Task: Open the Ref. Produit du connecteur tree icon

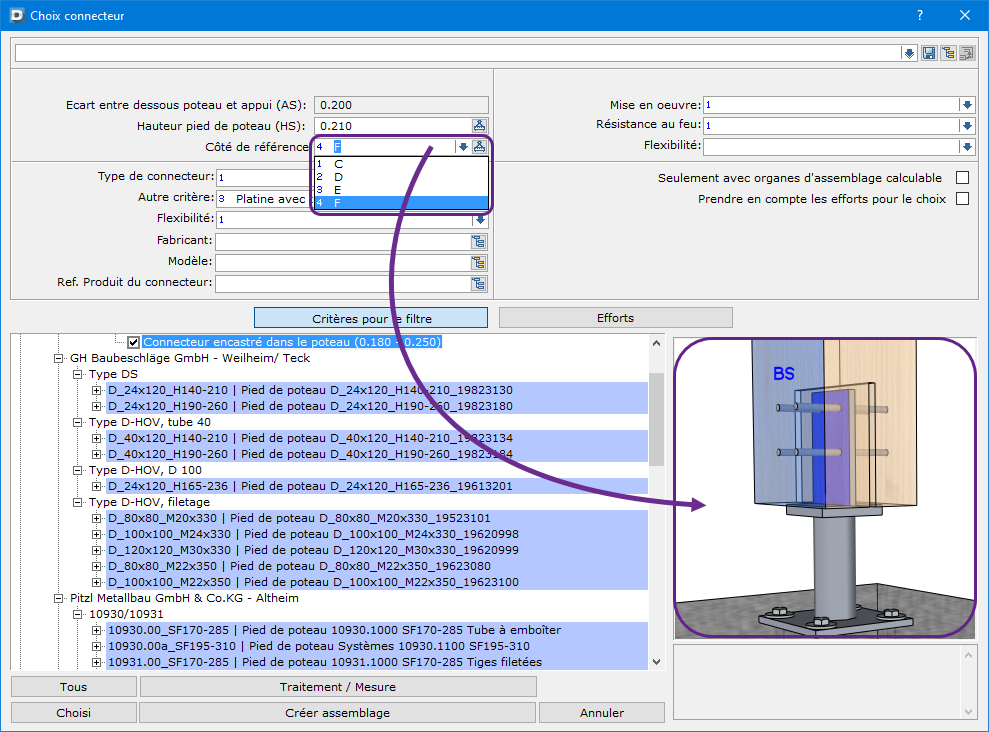Action: (480, 283)
